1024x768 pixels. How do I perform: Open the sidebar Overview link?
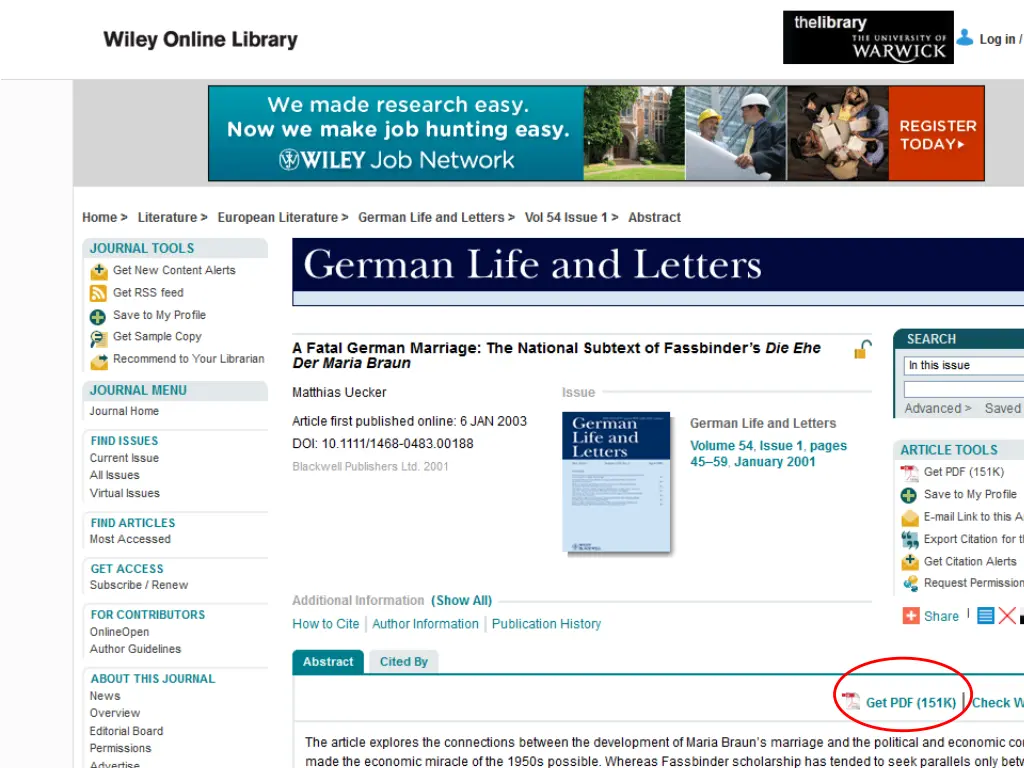[115, 712]
